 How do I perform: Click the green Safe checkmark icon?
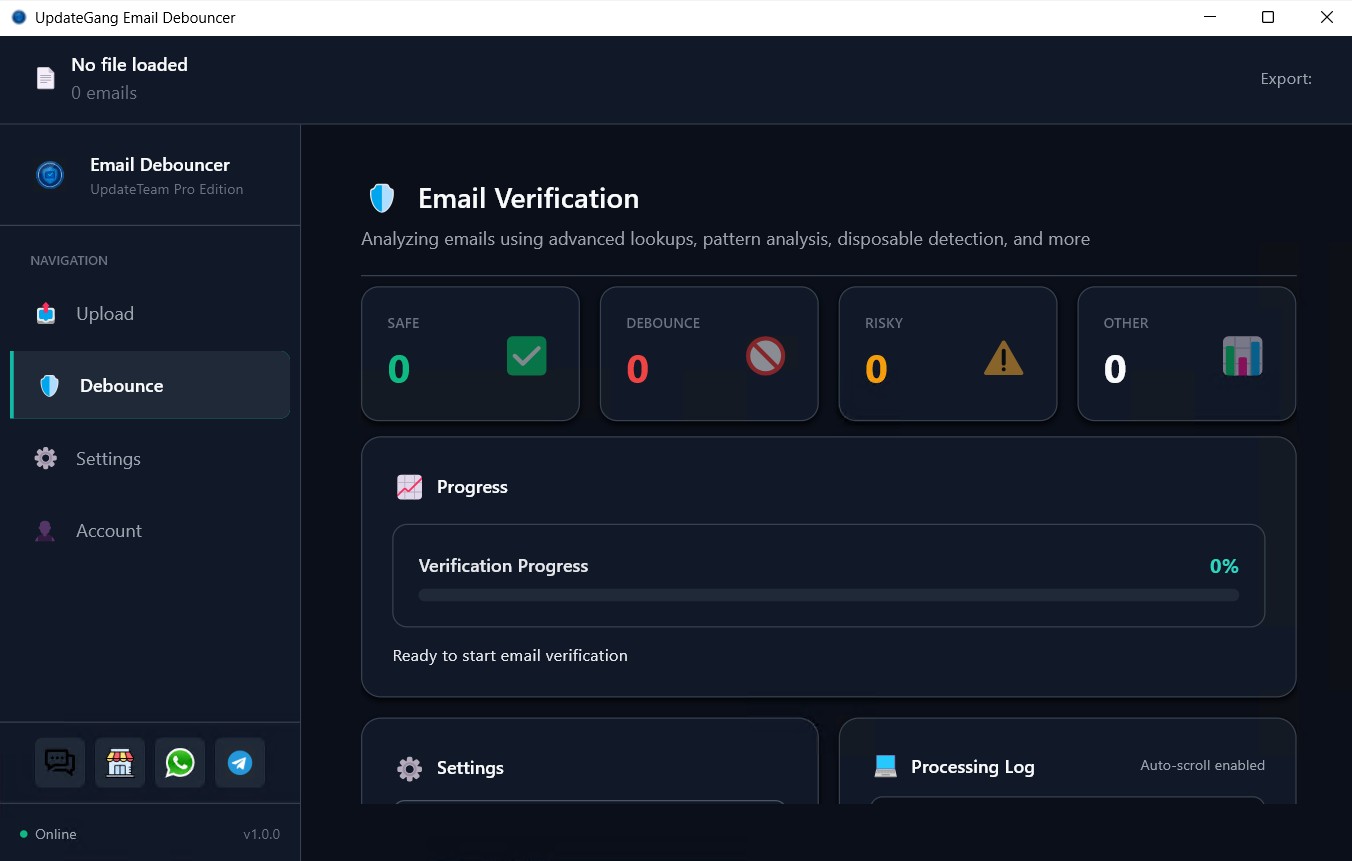point(526,356)
